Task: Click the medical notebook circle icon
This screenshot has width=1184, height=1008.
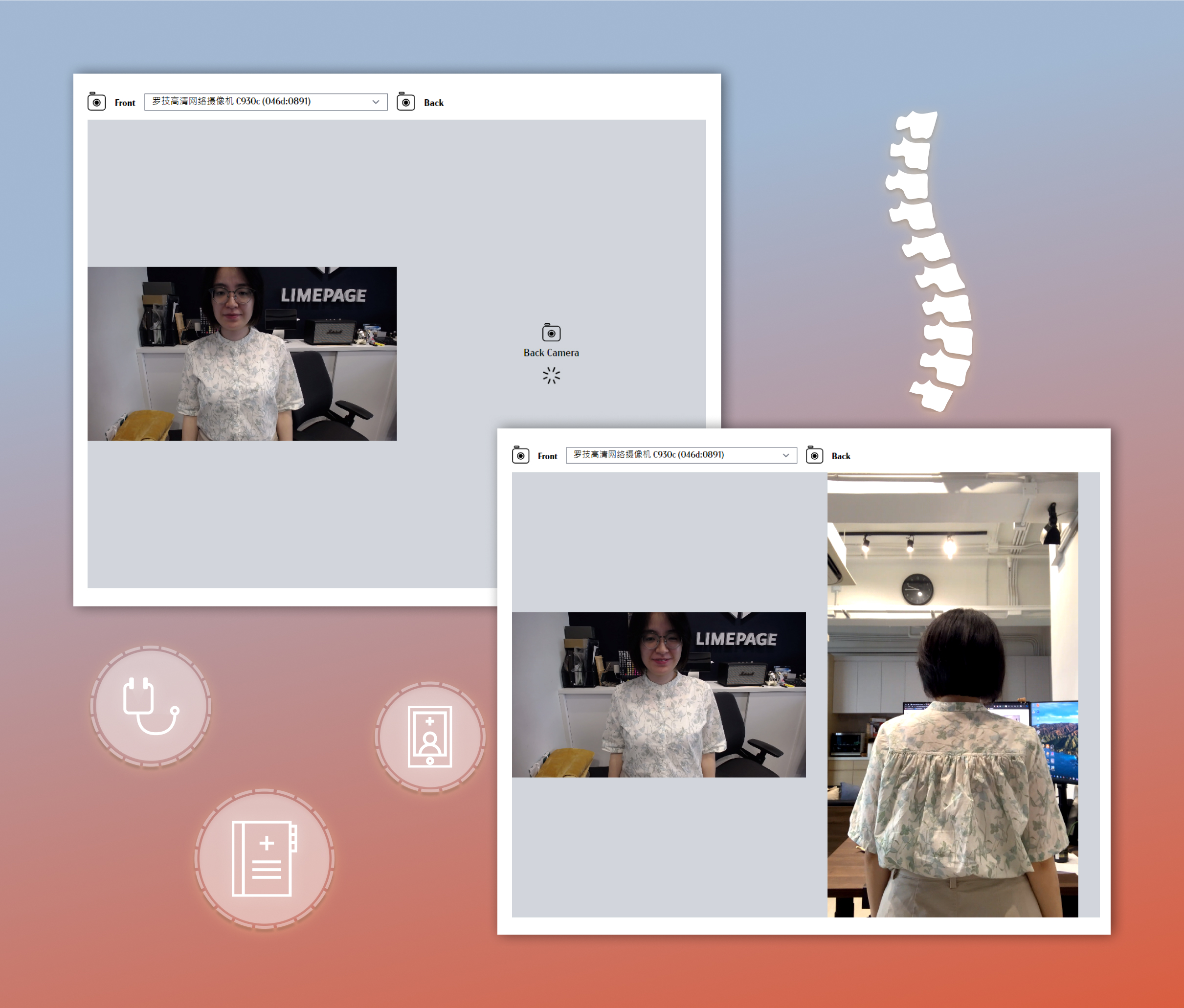Action: pos(264,859)
